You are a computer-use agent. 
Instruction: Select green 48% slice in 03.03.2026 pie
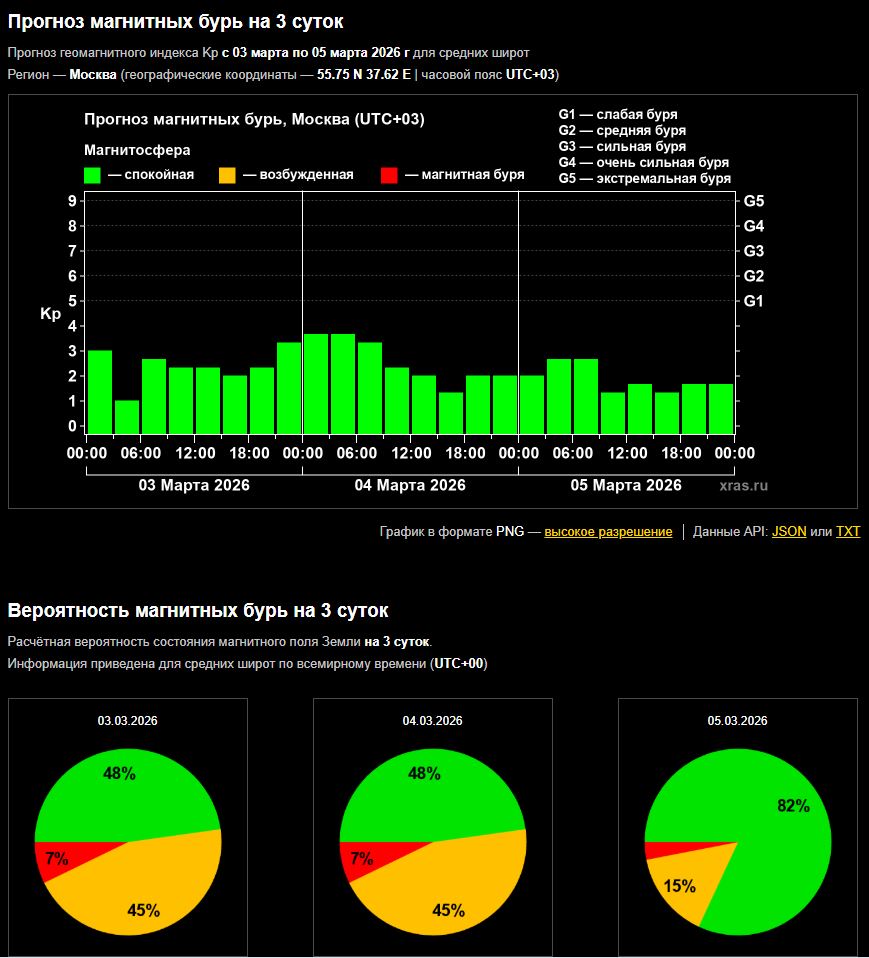[x=120, y=790]
